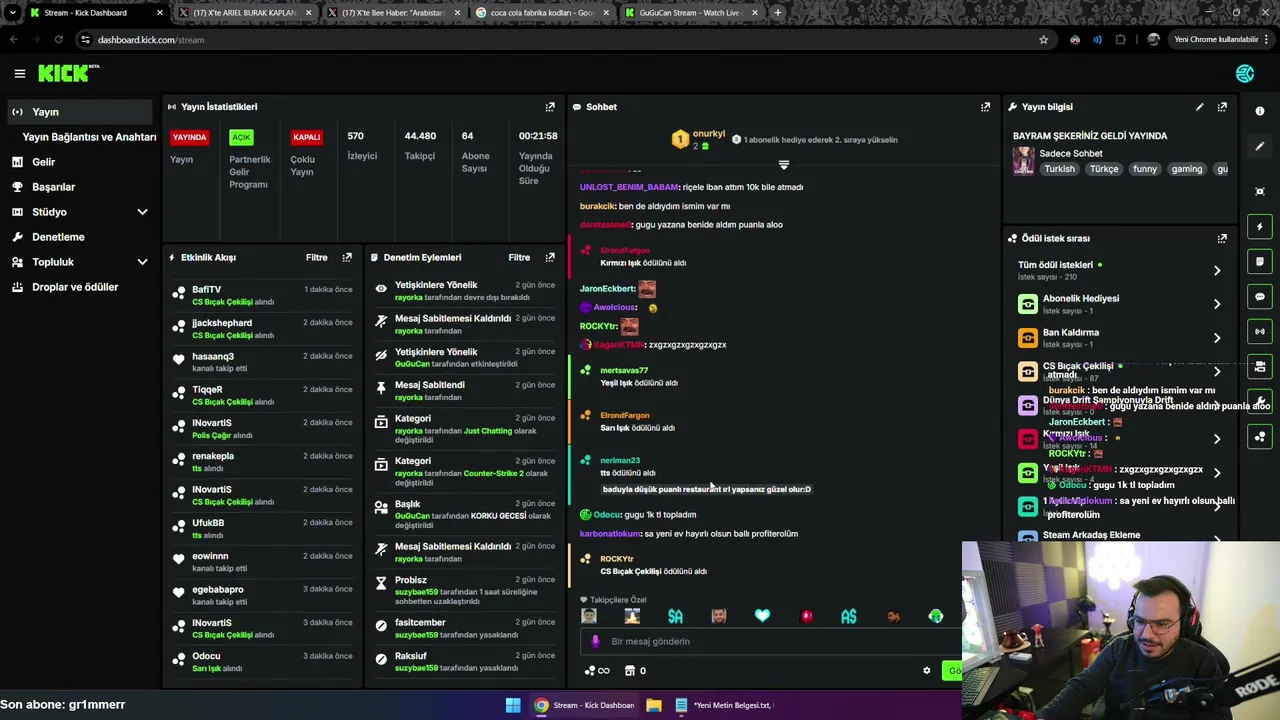Open Tüm ödül istekleri chevron

click(1217, 271)
